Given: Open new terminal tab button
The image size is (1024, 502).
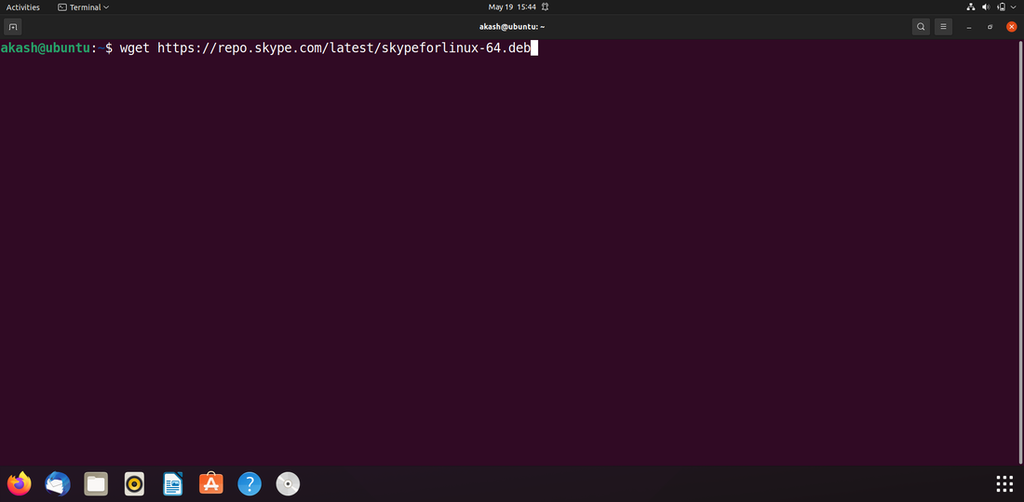Looking at the screenshot, I should 13,27.
